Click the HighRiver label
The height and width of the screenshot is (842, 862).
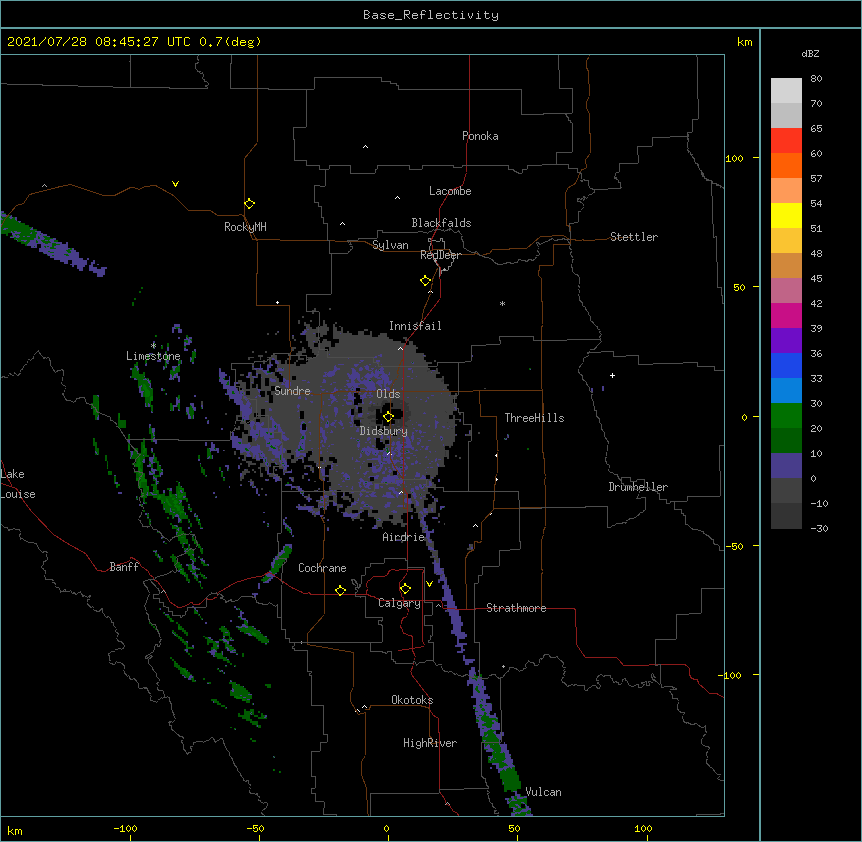430,743
